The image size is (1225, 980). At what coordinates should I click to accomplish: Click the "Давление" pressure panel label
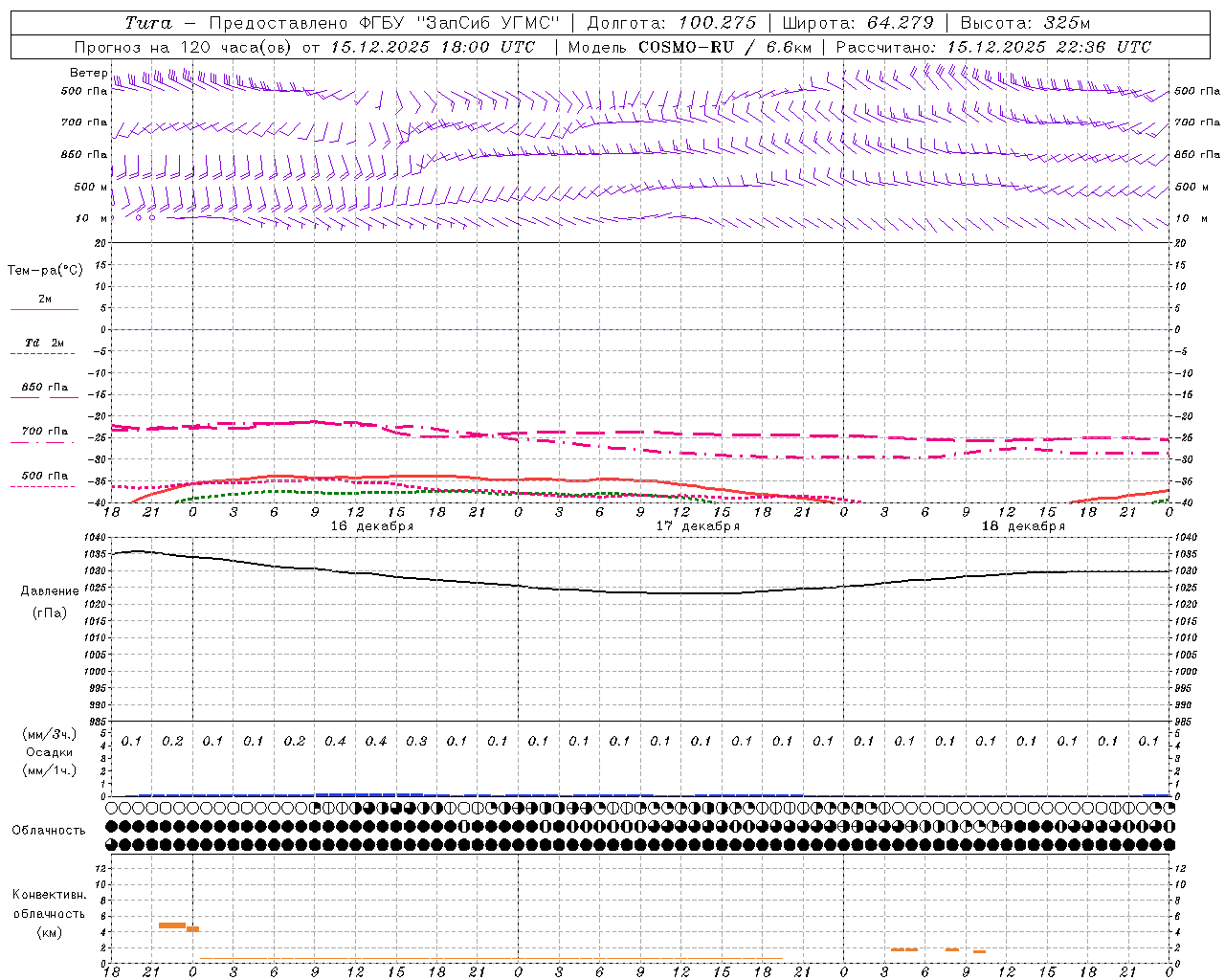pyautogui.click(x=50, y=591)
